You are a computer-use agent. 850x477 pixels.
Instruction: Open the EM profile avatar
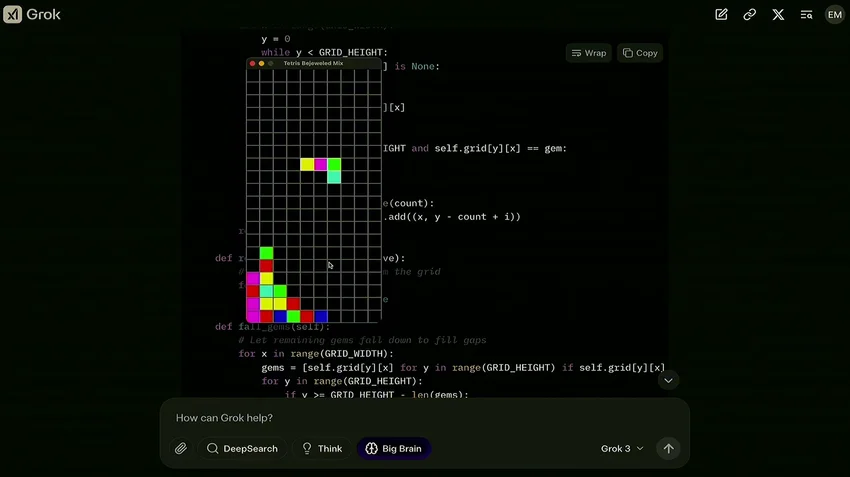[834, 15]
